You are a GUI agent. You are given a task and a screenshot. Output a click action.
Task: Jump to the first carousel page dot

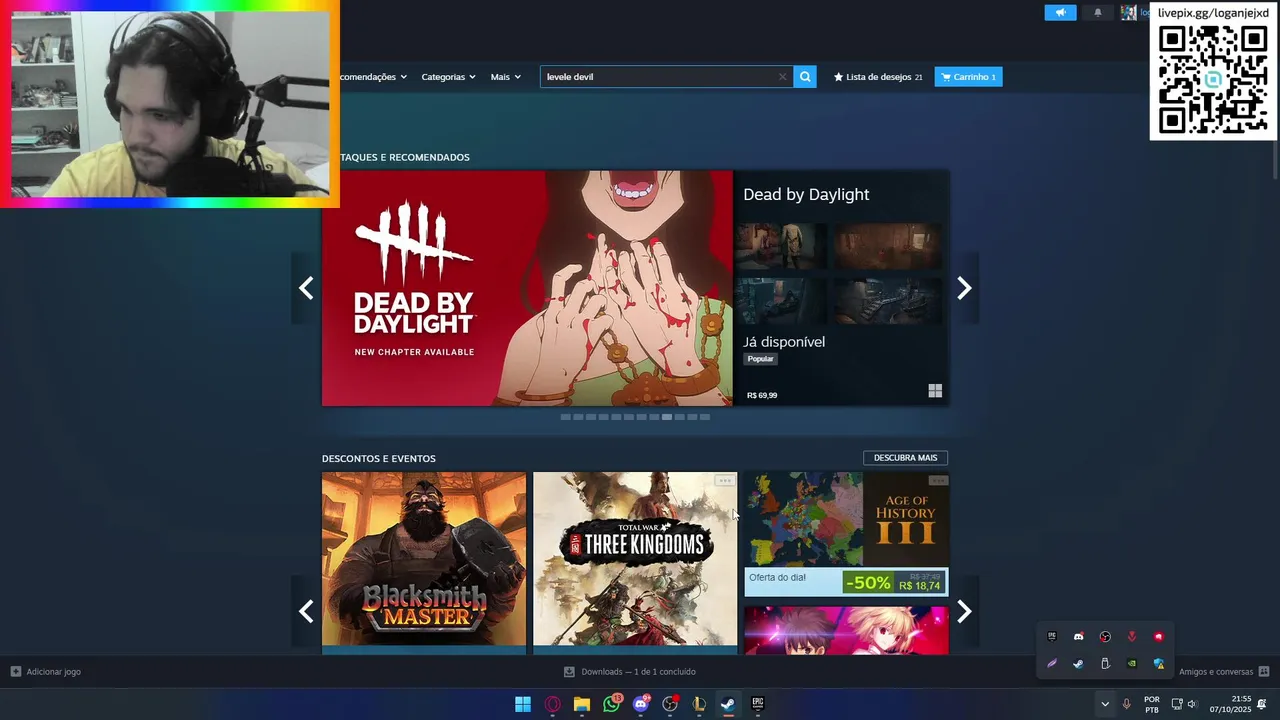[566, 417]
